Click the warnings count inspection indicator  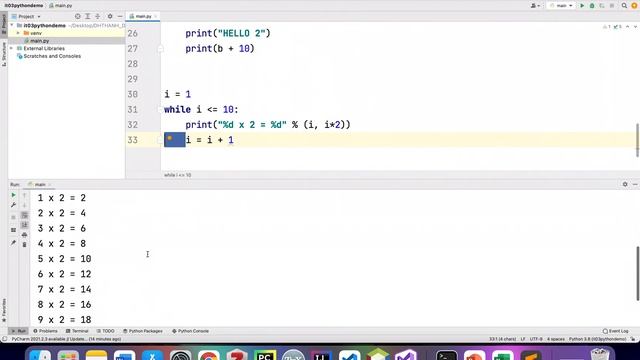coord(607,27)
